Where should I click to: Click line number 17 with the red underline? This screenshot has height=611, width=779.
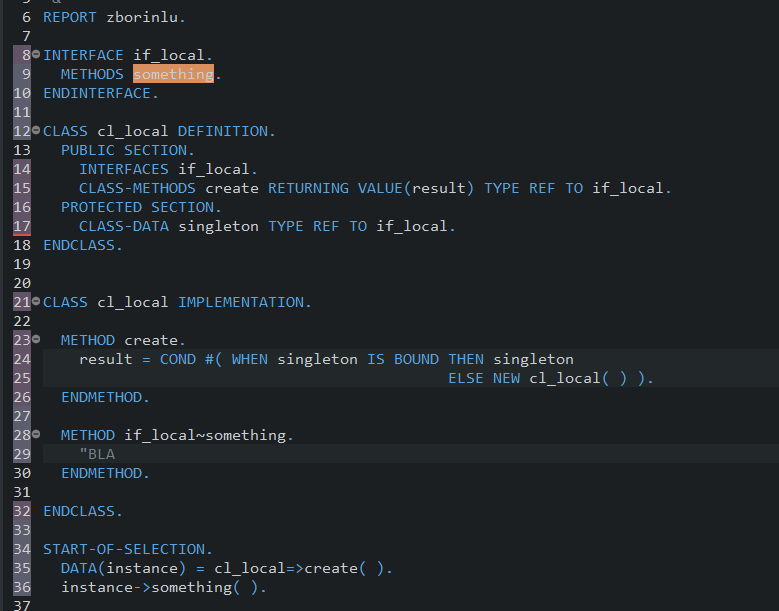pos(22,227)
